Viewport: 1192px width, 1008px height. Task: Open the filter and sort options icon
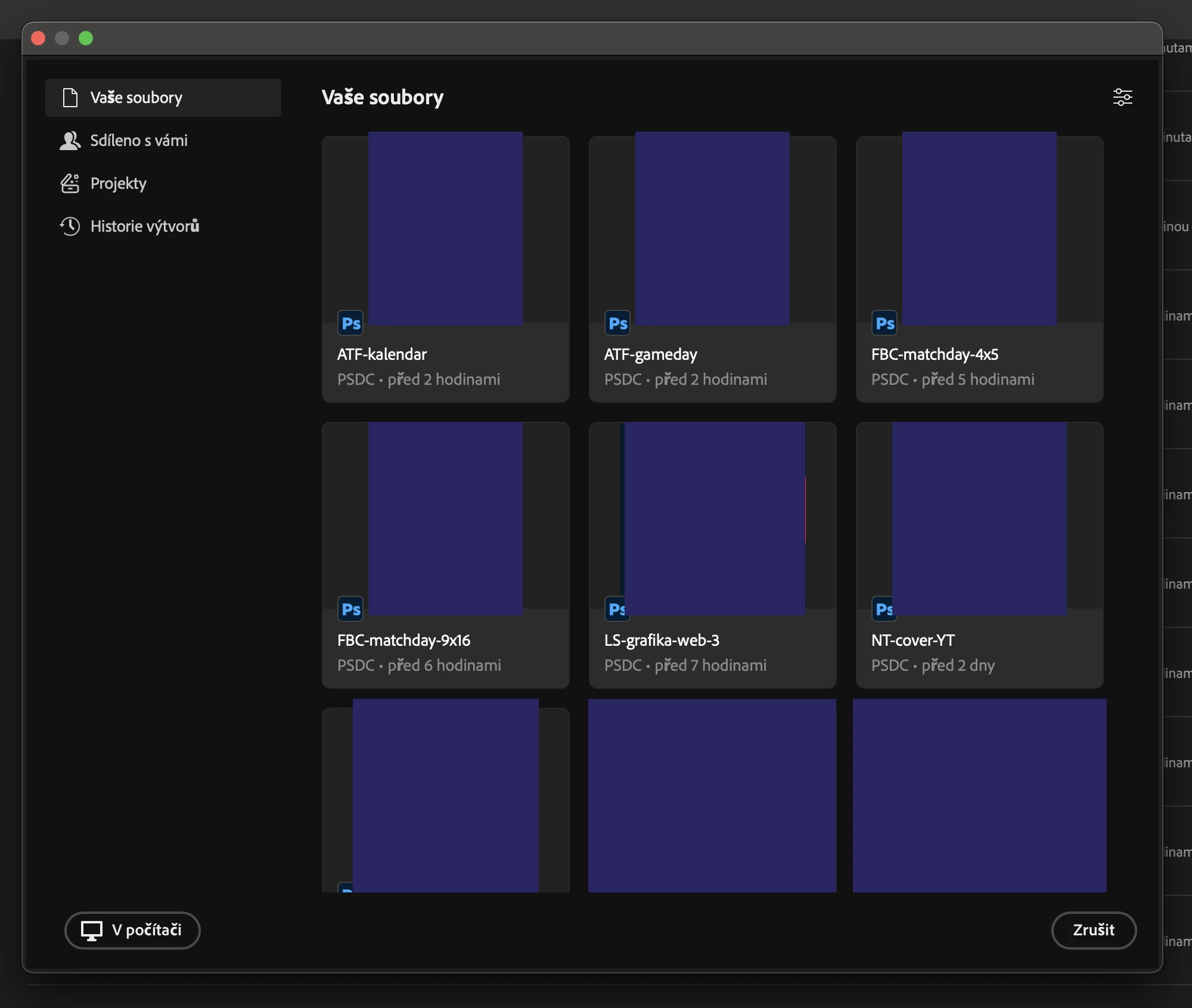tap(1122, 97)
